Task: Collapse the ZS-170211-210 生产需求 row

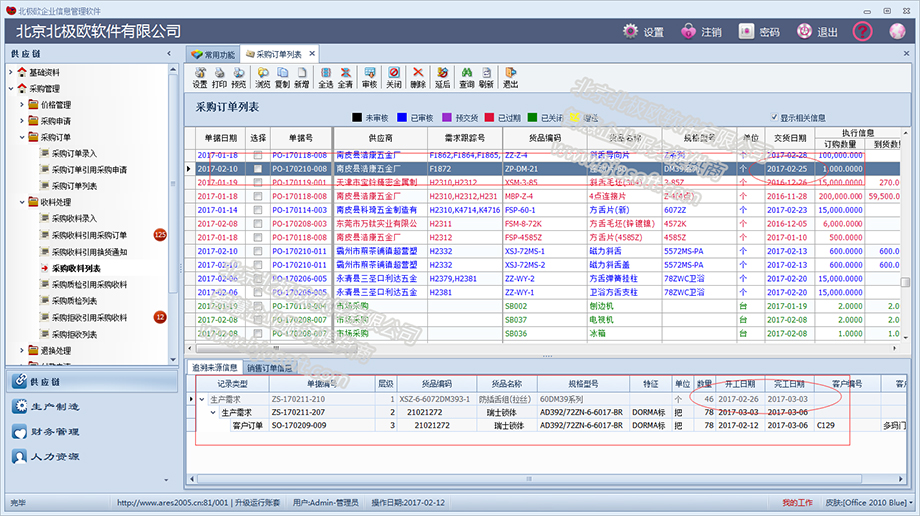Action: coord(202,399)
